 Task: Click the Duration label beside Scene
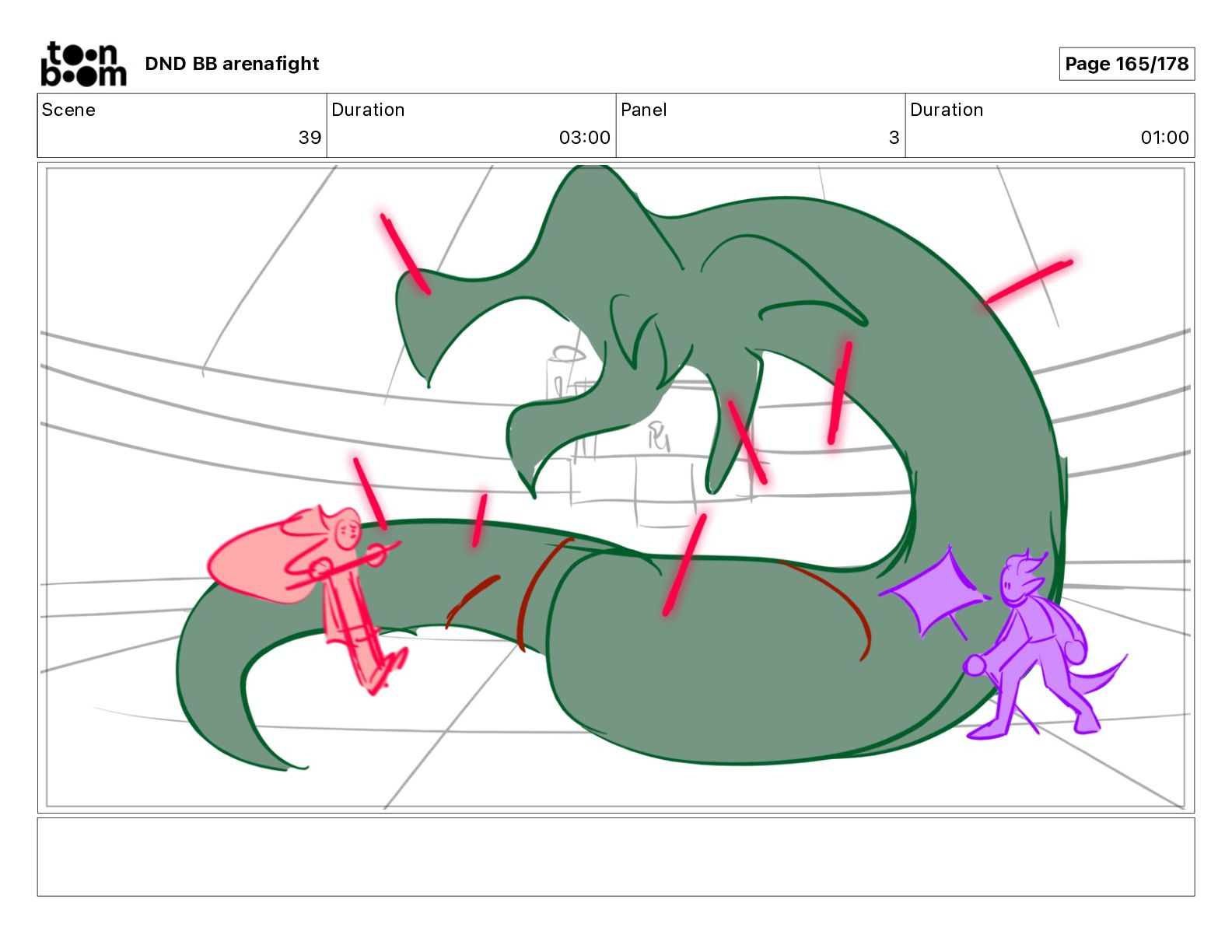[x=368, y=110]
